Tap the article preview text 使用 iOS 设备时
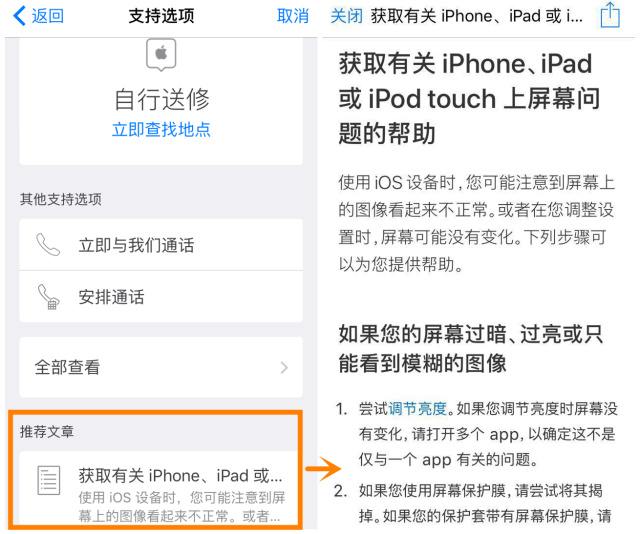Viewport: 640px width, 534px height. coord(182,507)
